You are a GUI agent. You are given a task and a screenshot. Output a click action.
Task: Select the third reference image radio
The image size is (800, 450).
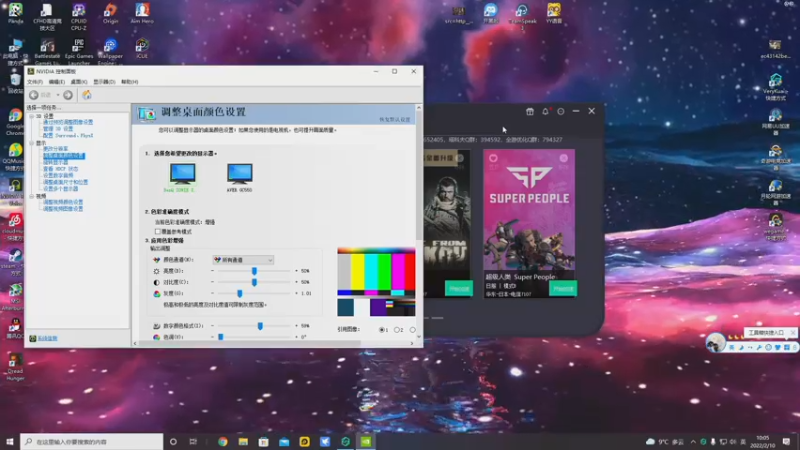(x=412, y=330)
